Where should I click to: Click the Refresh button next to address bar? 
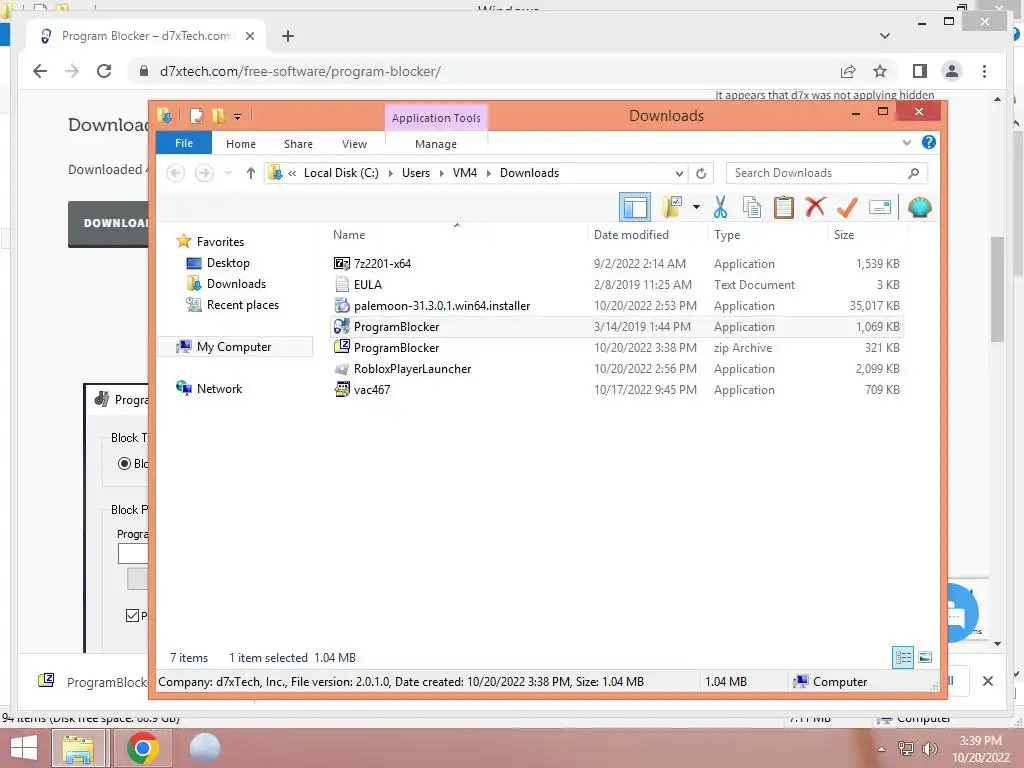click(x=701, y=173)
